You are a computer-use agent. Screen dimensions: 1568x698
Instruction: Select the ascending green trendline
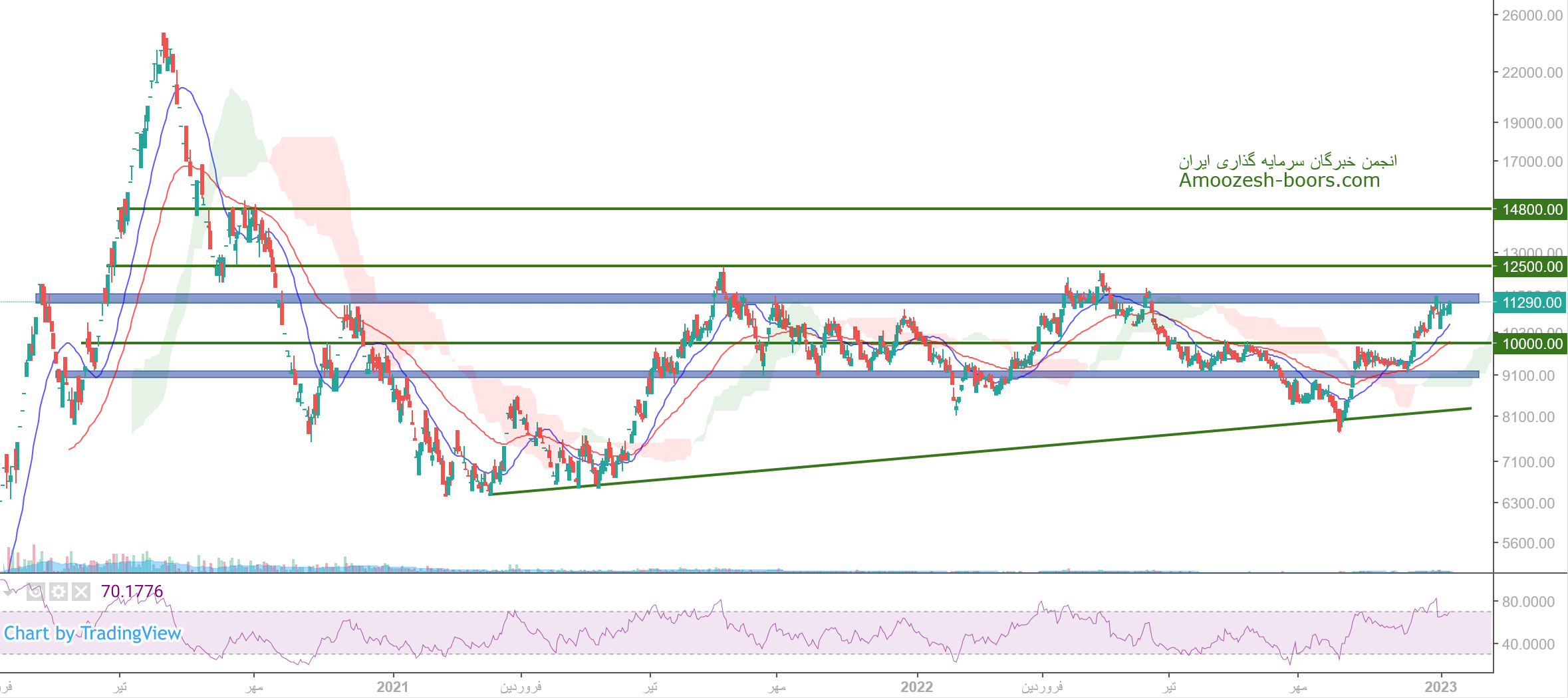[x=931, y=455]
